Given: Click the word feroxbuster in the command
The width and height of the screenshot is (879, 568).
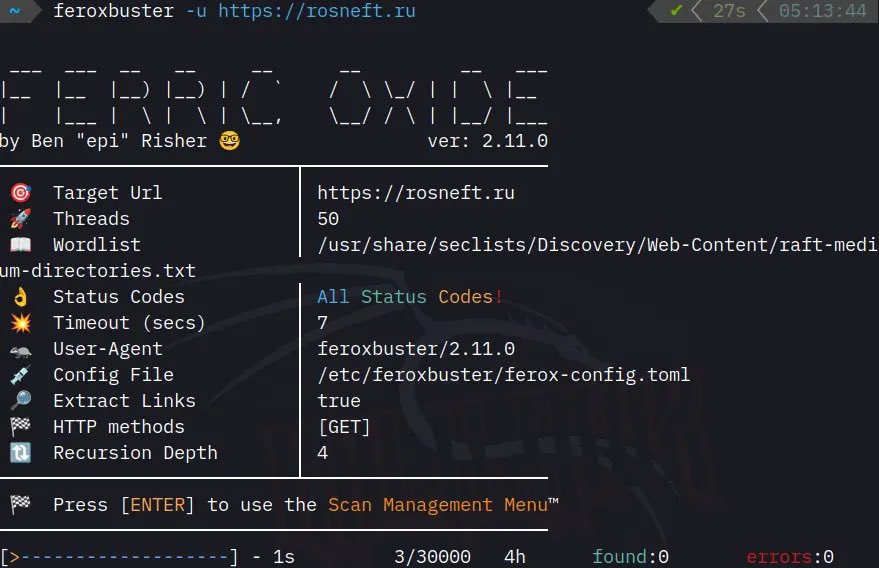Looking at the screenshot, I should tap(113, 11).
